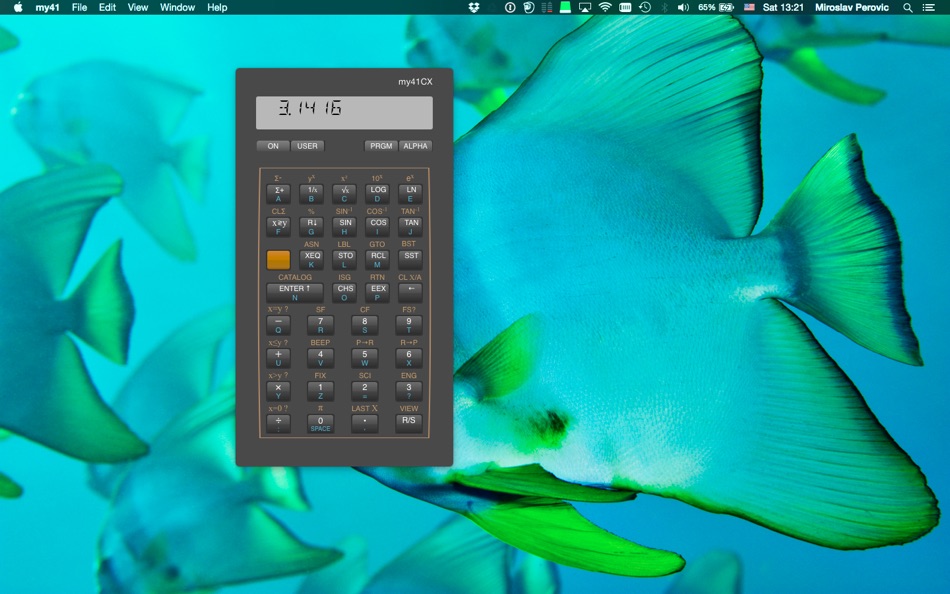Click the 6 key
Viewport: 950px width, 594px height.
point(409,358)
